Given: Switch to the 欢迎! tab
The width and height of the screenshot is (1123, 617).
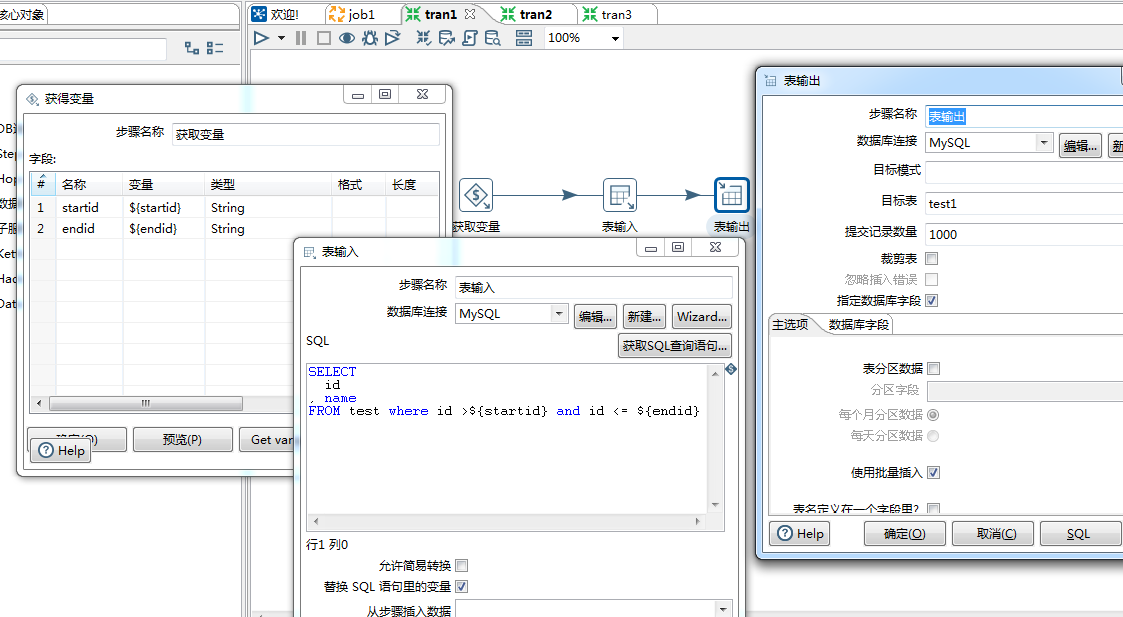Looking at the screenshot, I should [276, 14].
